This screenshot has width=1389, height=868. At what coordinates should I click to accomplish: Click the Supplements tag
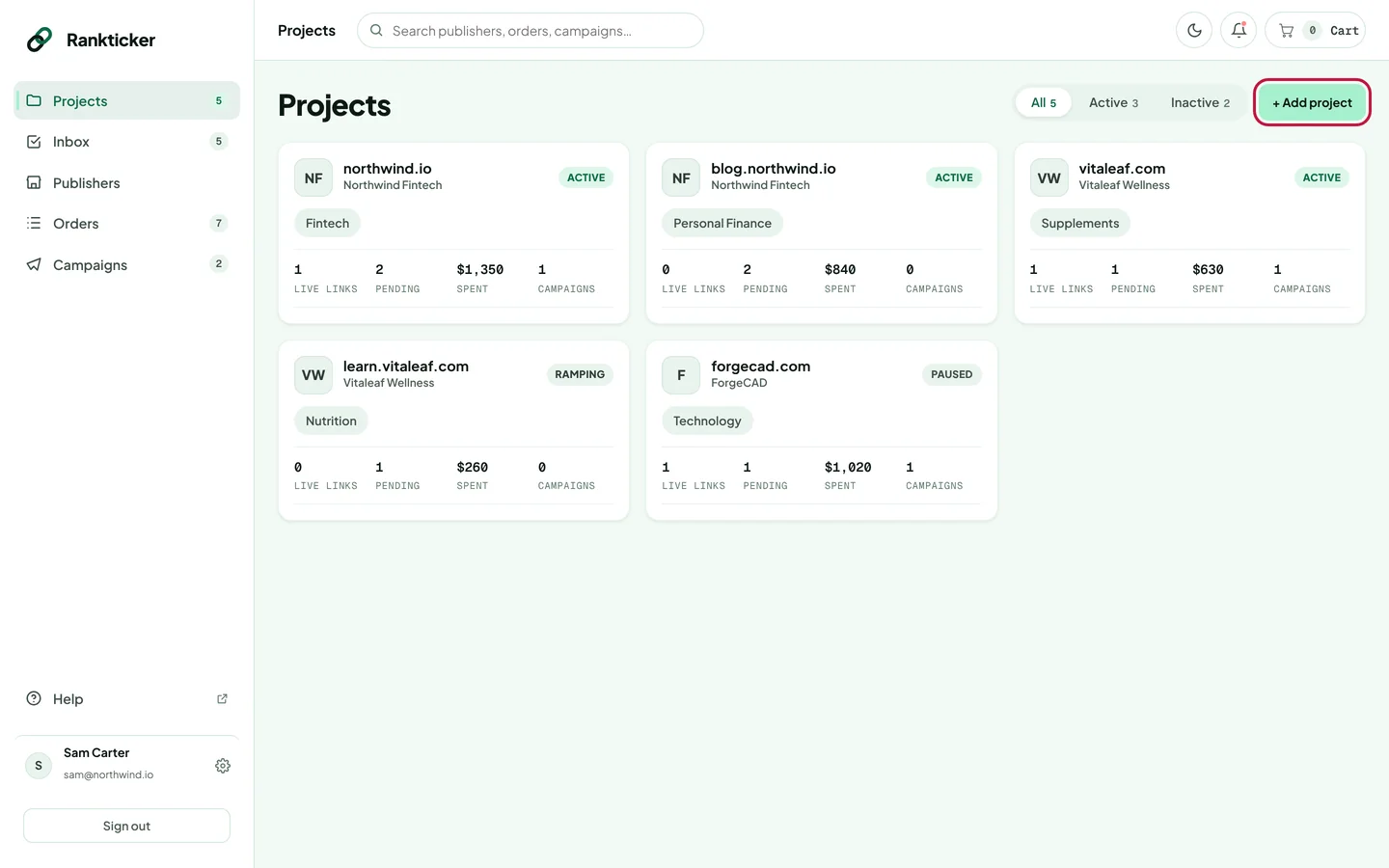1080,223
